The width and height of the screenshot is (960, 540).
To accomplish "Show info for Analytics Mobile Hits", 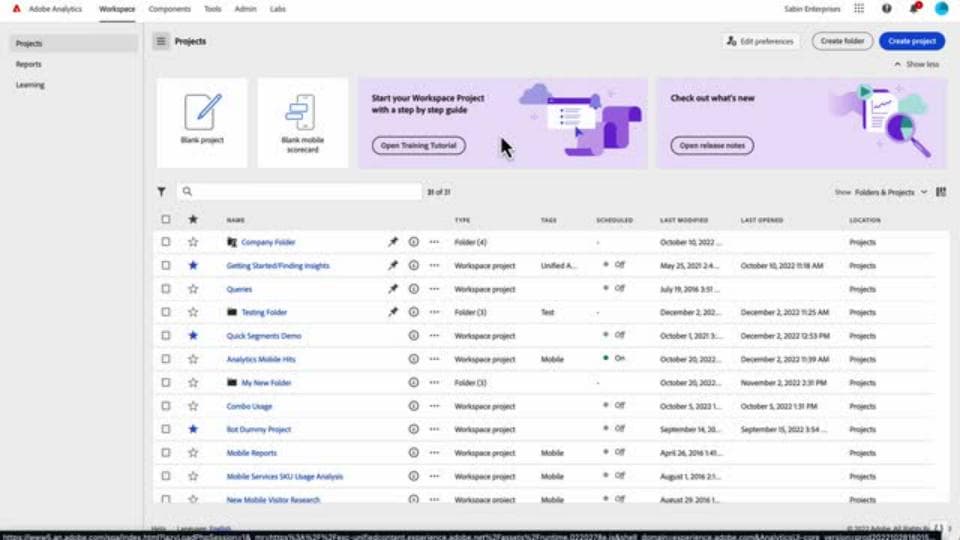I will click(x=414, y=359).
